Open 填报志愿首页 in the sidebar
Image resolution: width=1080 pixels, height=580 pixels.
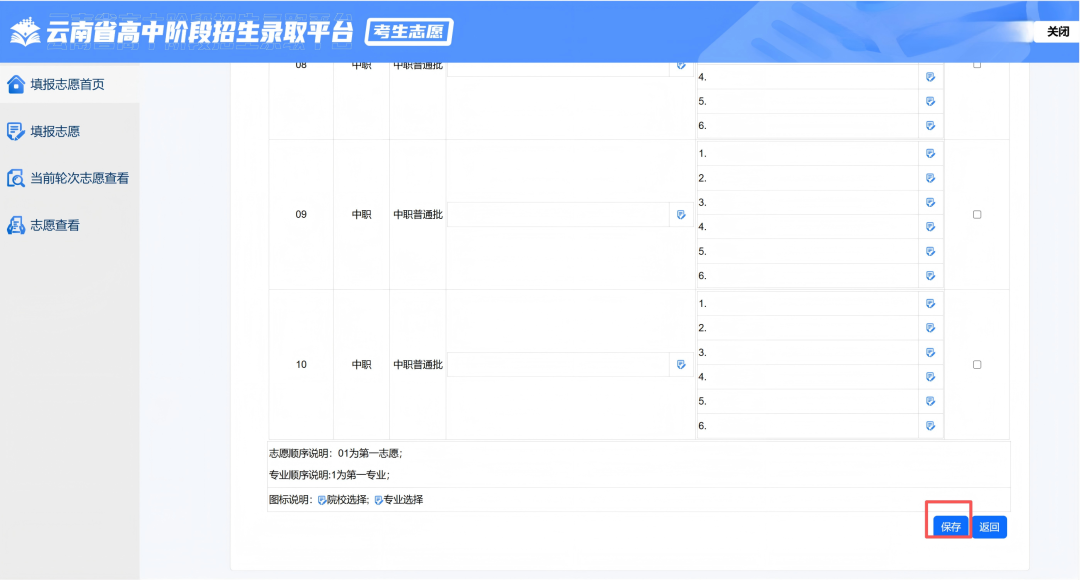pos(70,84)
